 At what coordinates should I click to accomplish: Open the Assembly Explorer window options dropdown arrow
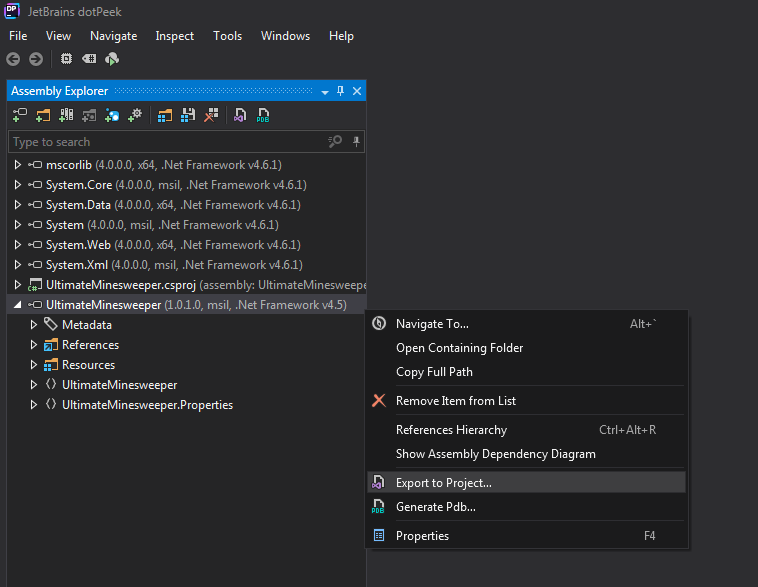point(325,92)
